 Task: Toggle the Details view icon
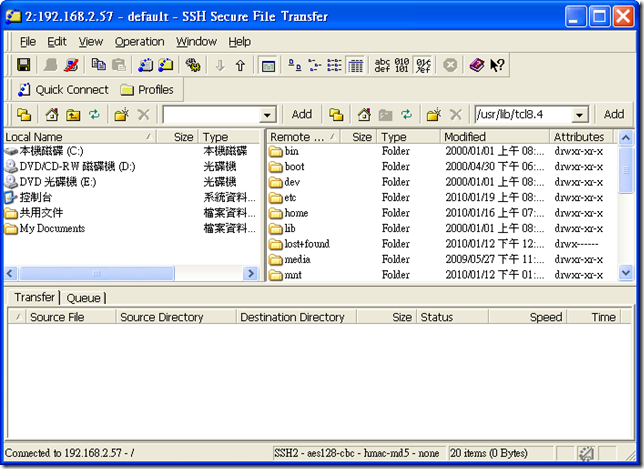point(355,65)
